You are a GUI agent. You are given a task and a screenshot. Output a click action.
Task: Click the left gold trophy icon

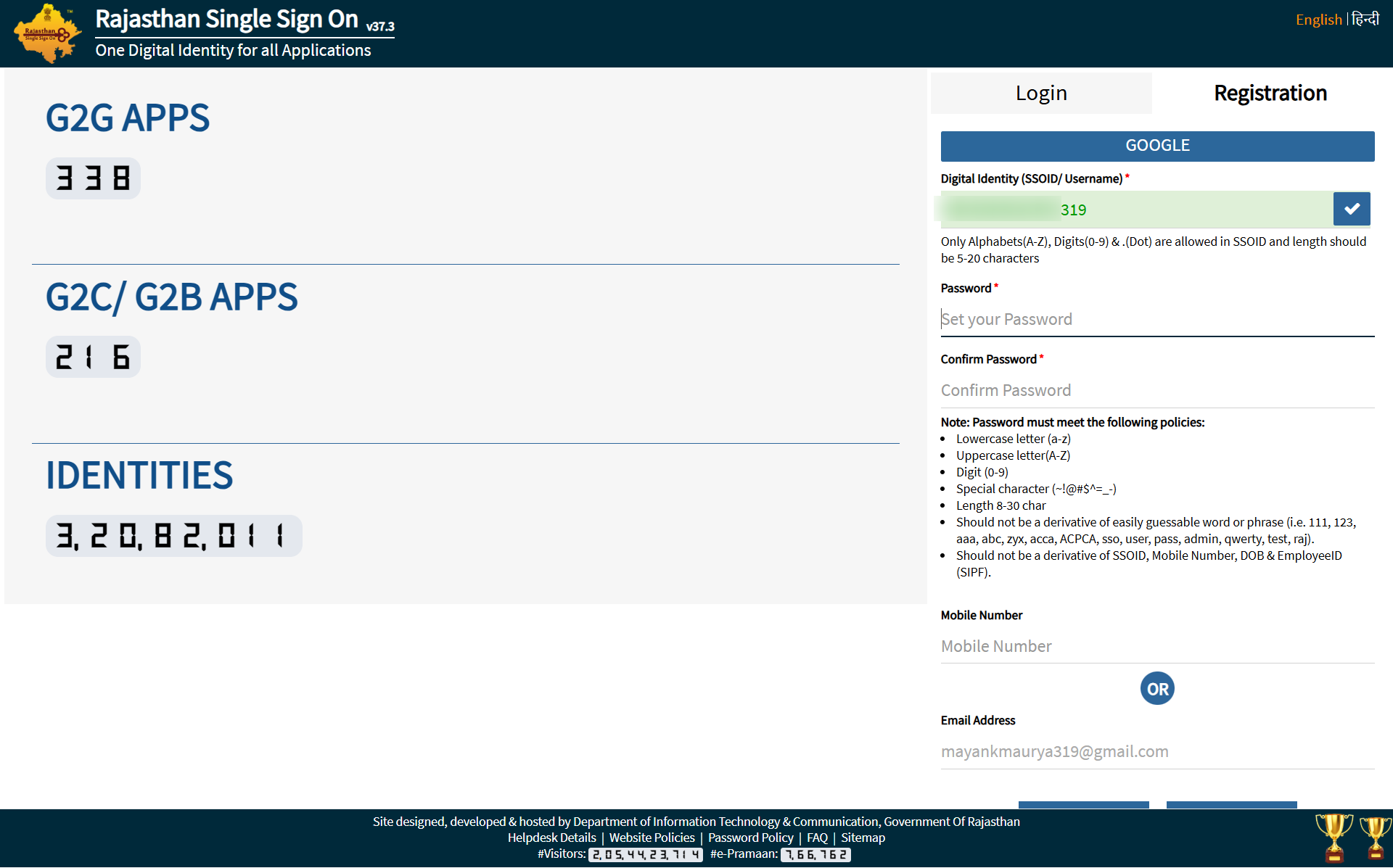1334,837
